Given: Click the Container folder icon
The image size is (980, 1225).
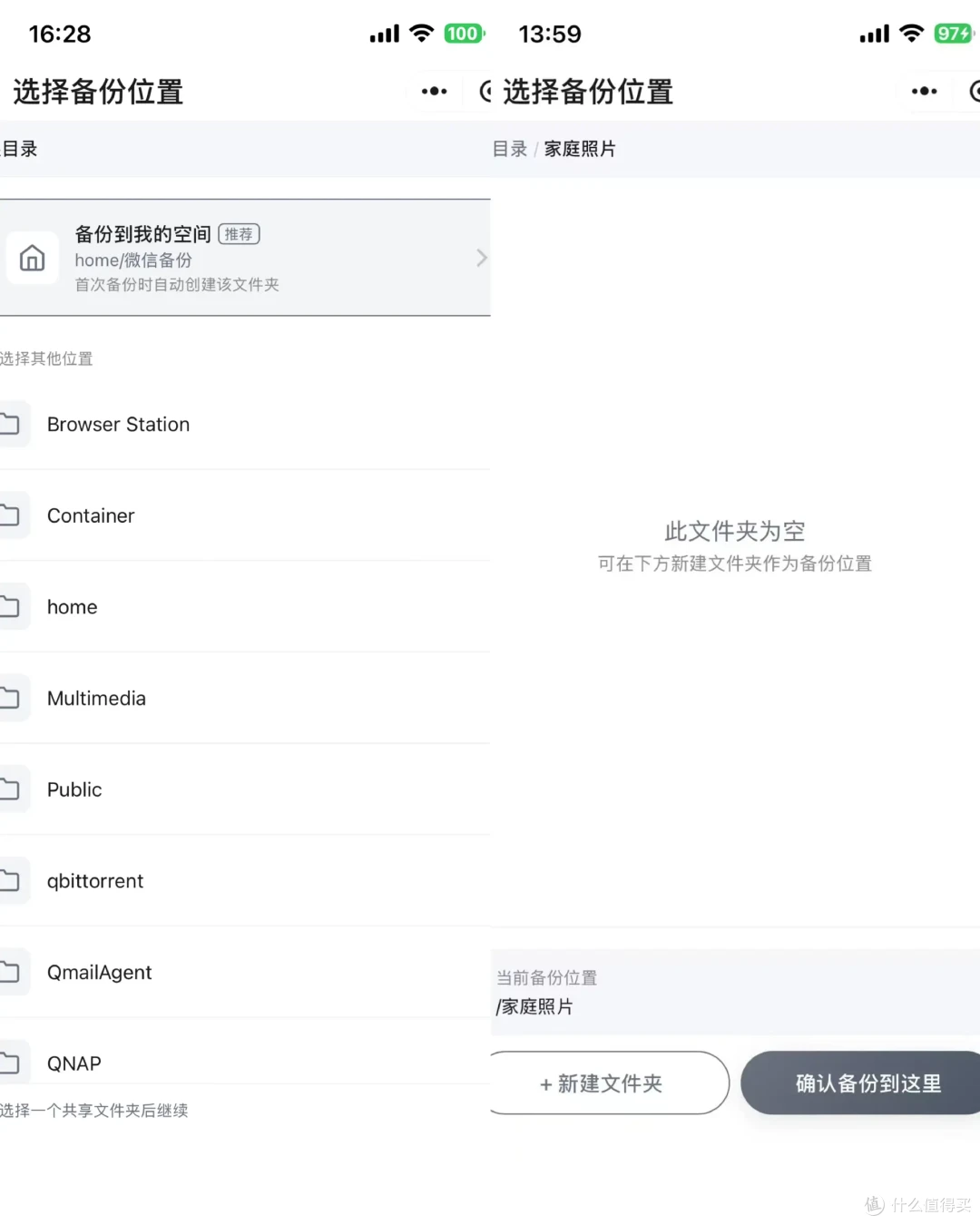Looking at the screenshot, I should (9, 515).
